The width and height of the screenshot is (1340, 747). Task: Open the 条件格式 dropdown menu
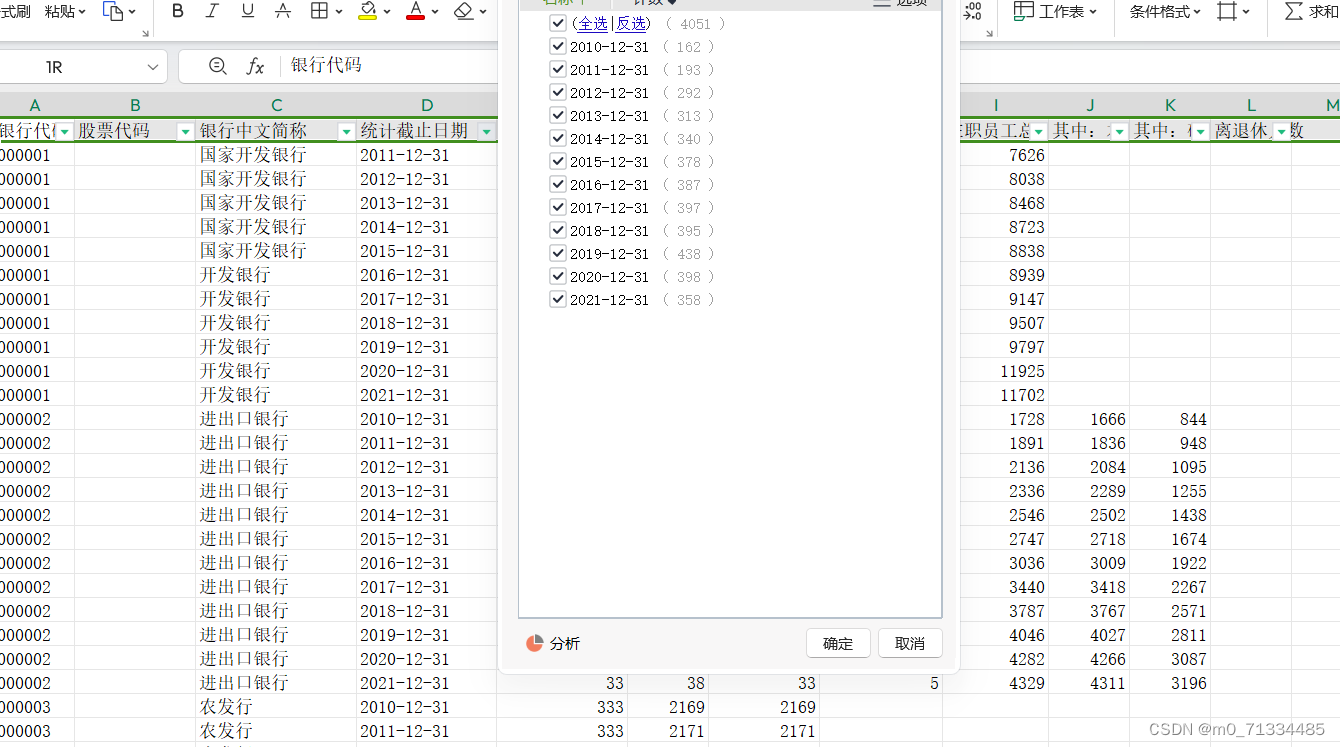[x=1166, y=11]
